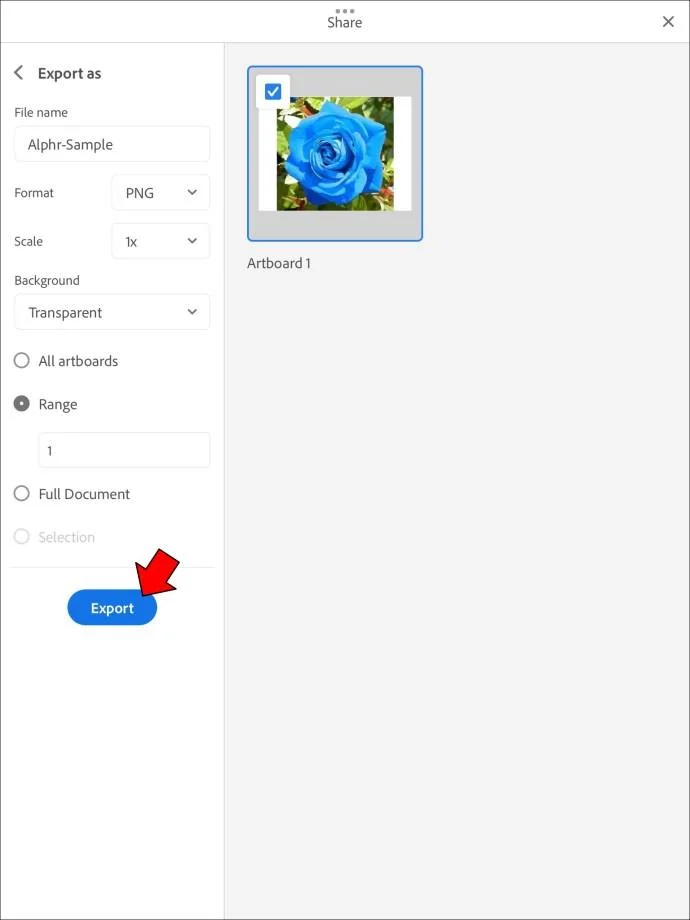Image resolution: width=690 pixels, height=920 pixels.
Task: Click the three-dot handle above Share
Action: [344, 11]
